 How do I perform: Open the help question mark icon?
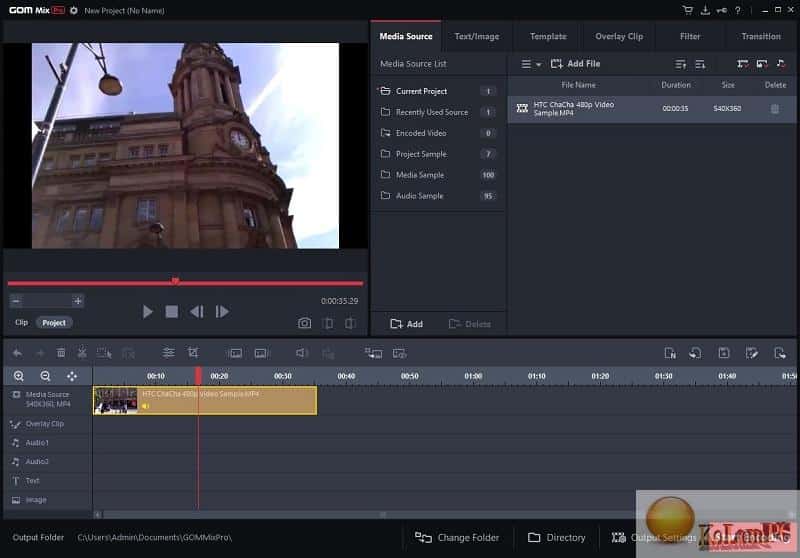point(738,10)
